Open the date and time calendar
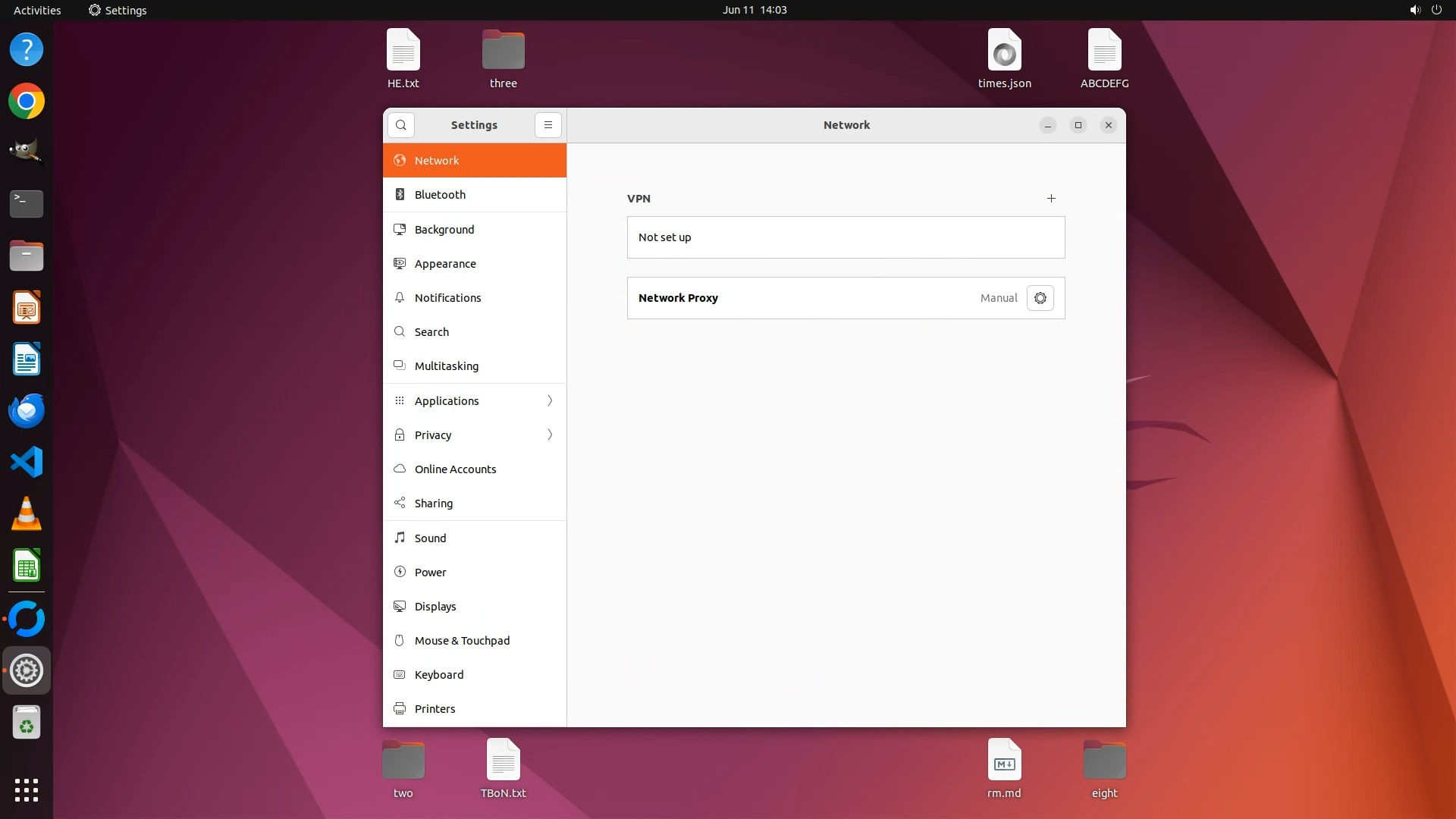The width and height of the screenshot is (1456, 819). click(x=754, y=10)
